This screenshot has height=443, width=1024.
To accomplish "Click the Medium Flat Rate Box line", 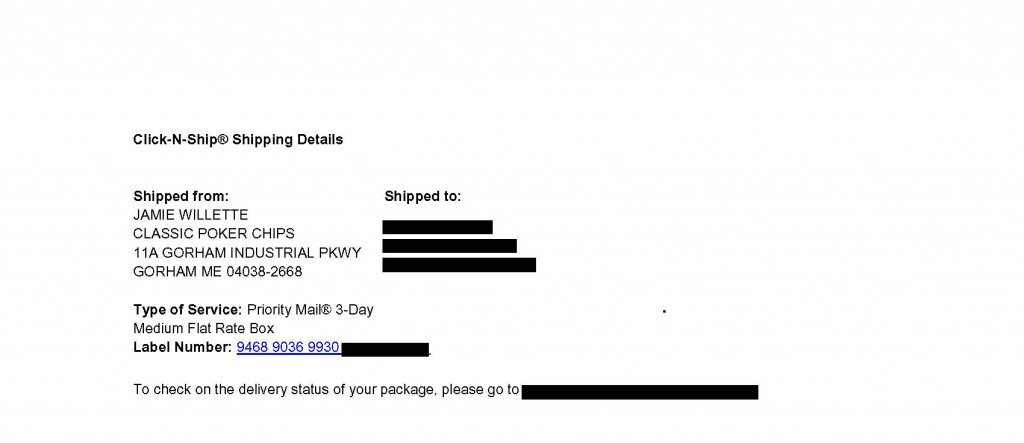I will (x=203, y=329).
